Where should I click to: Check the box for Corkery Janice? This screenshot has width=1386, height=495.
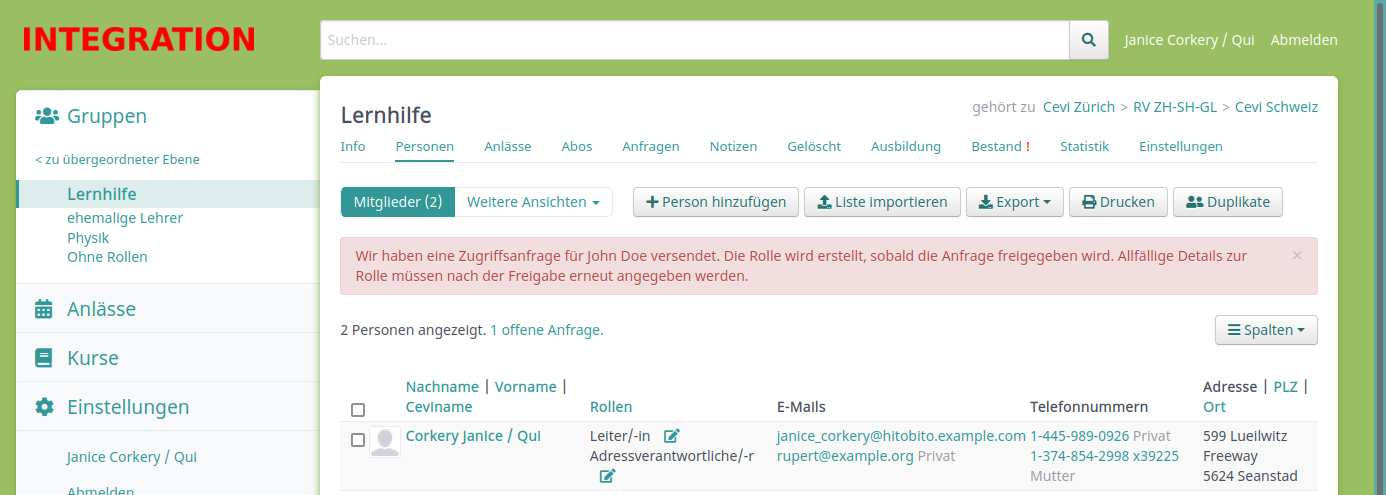point(358,440)
